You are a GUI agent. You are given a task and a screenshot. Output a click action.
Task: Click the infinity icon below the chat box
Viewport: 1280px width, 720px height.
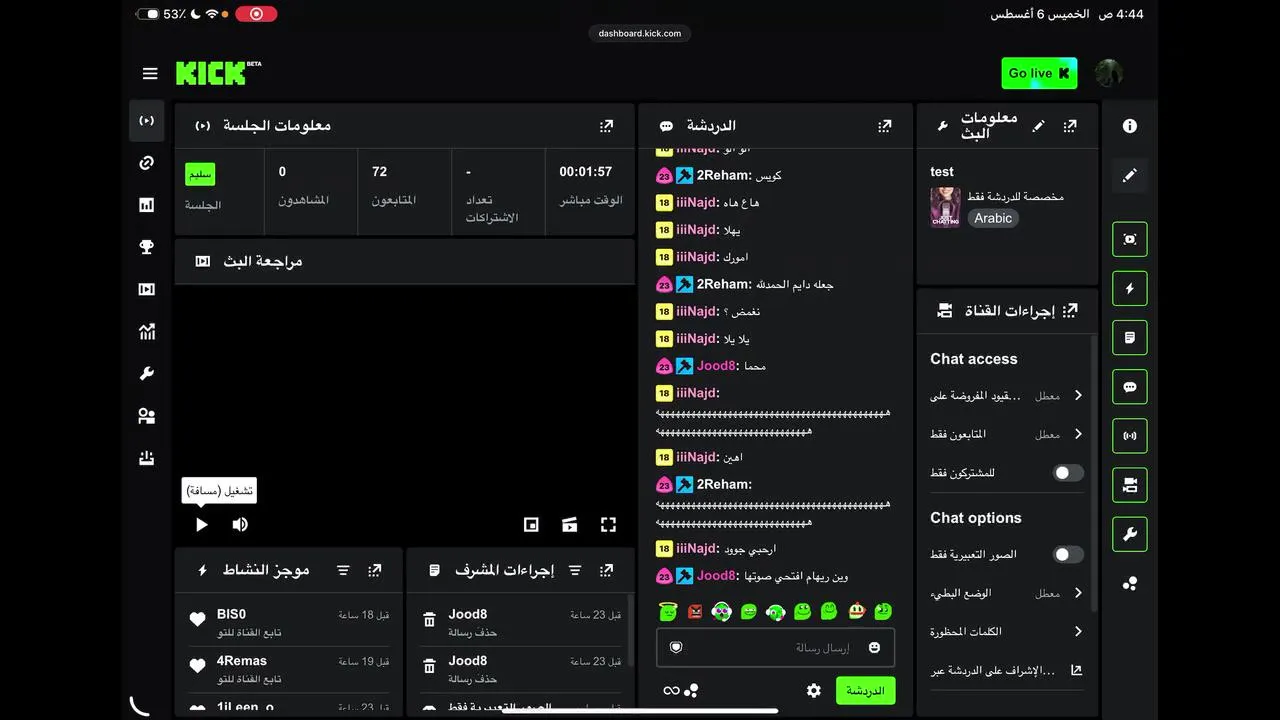(671, 691)
